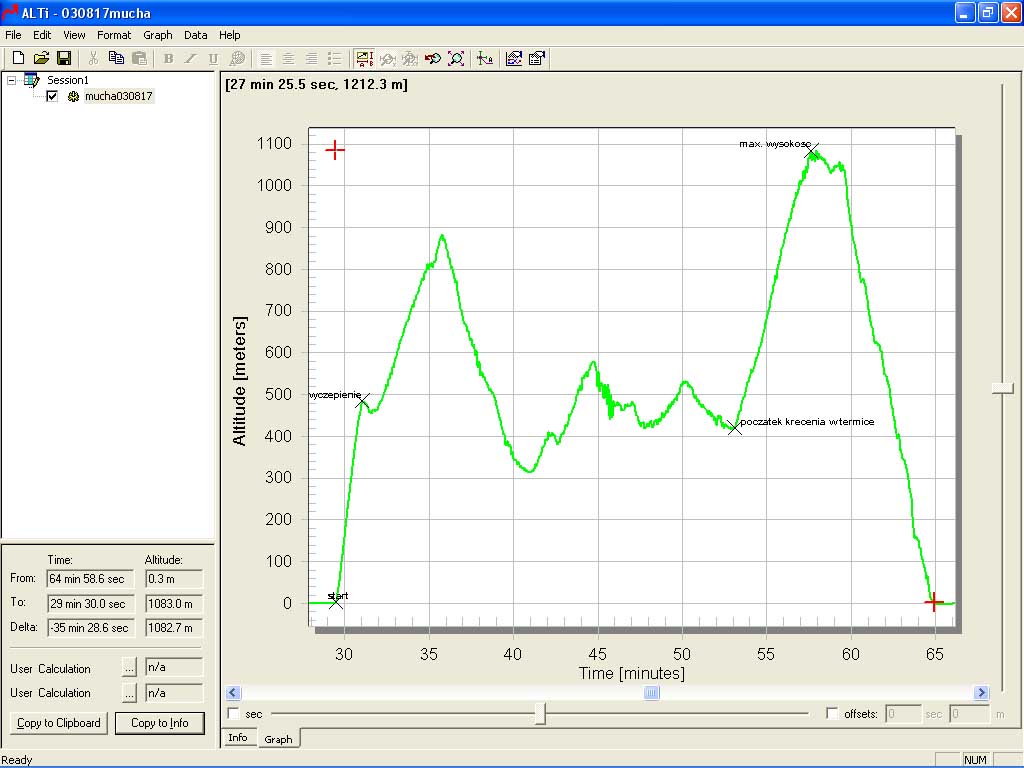The image size is (1024, 768).
Task: Tick the offsets checkbox
Action: point(832,714)
